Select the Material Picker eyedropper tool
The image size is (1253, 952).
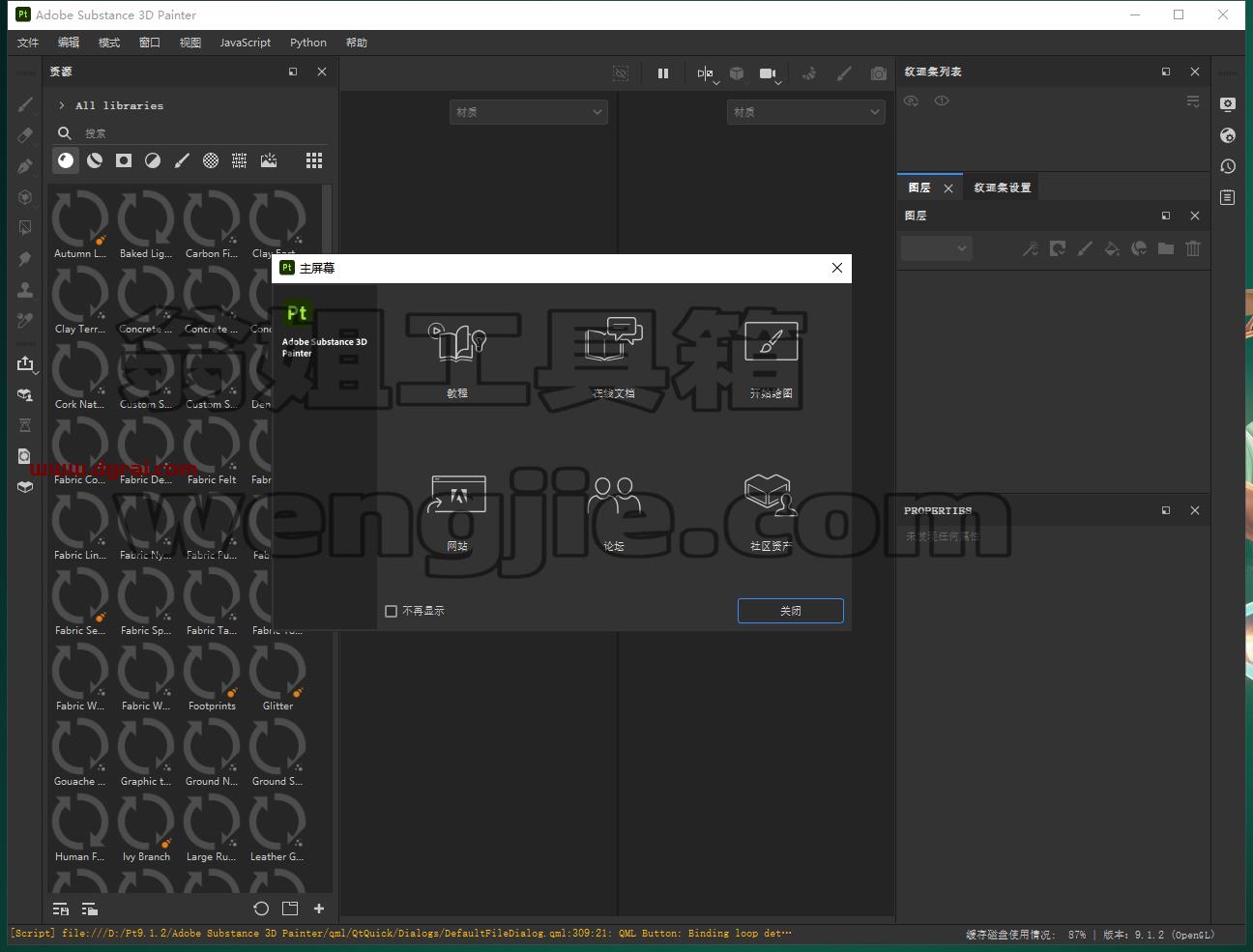point(25,321)
